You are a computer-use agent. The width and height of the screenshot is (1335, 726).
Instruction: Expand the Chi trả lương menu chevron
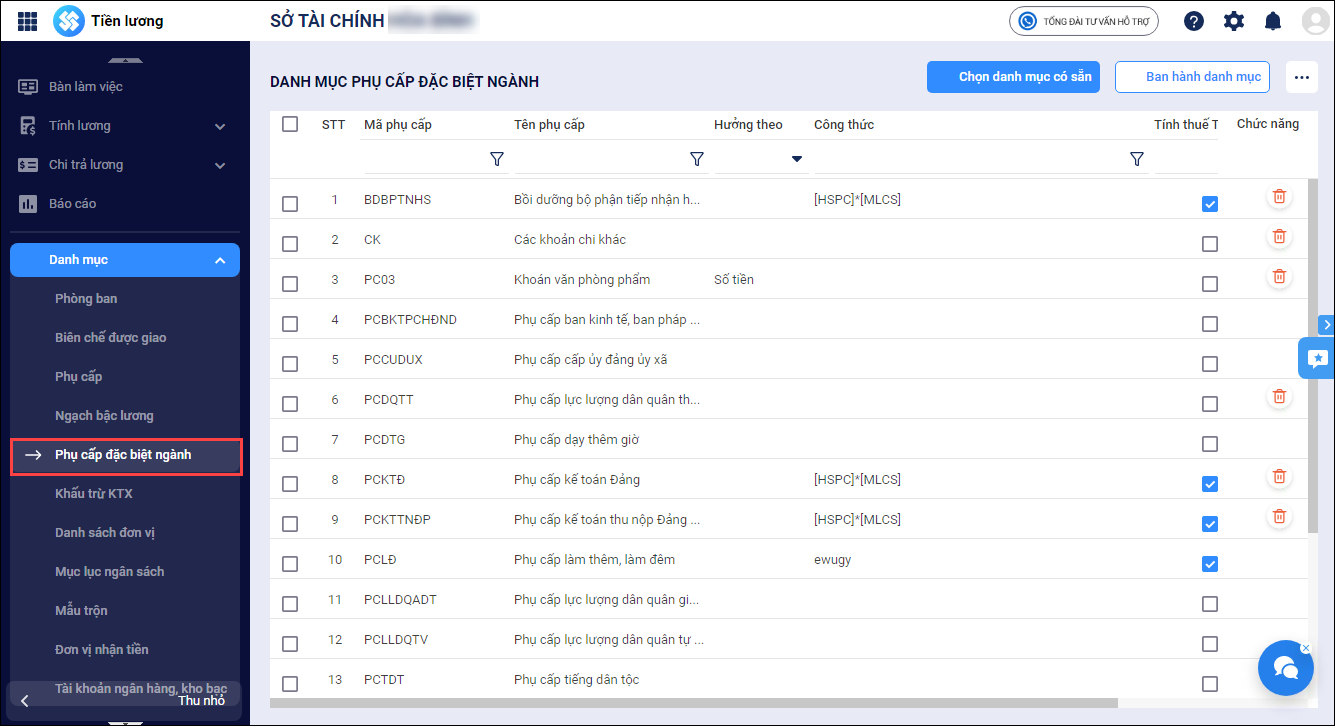click(220, 165)
